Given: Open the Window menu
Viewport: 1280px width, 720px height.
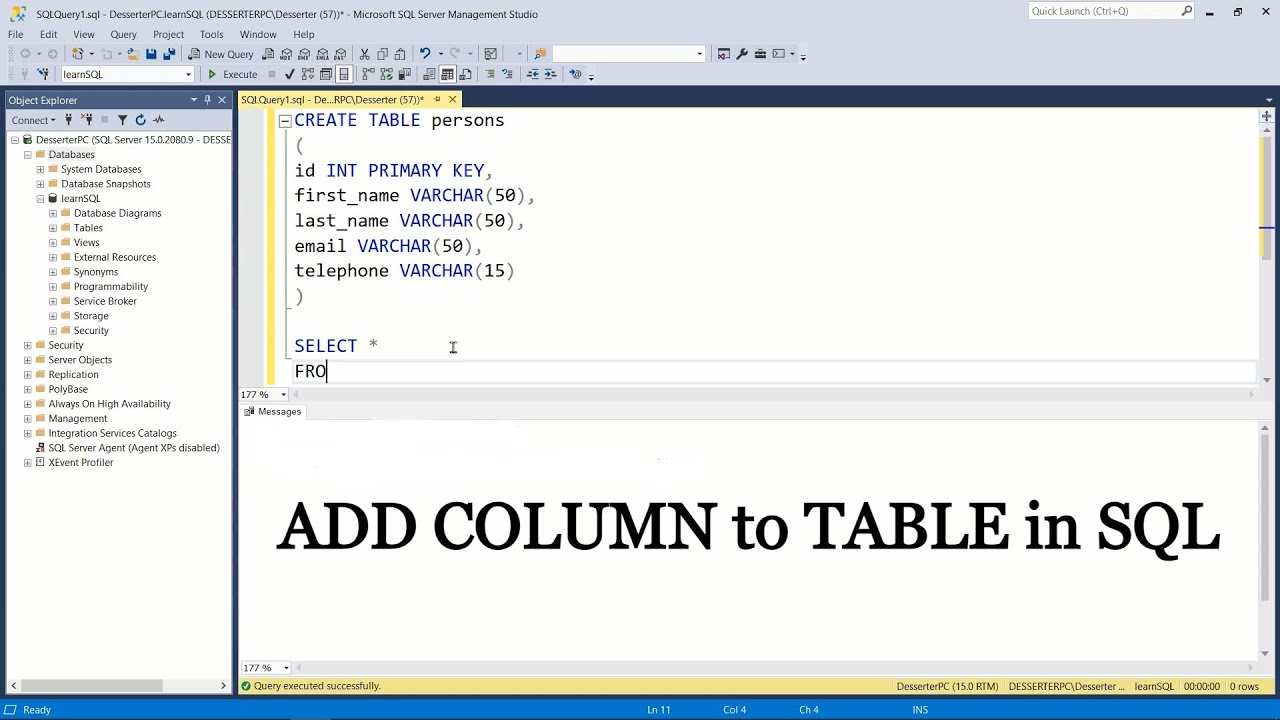Looking at the screenshot, I should point(258,34).
